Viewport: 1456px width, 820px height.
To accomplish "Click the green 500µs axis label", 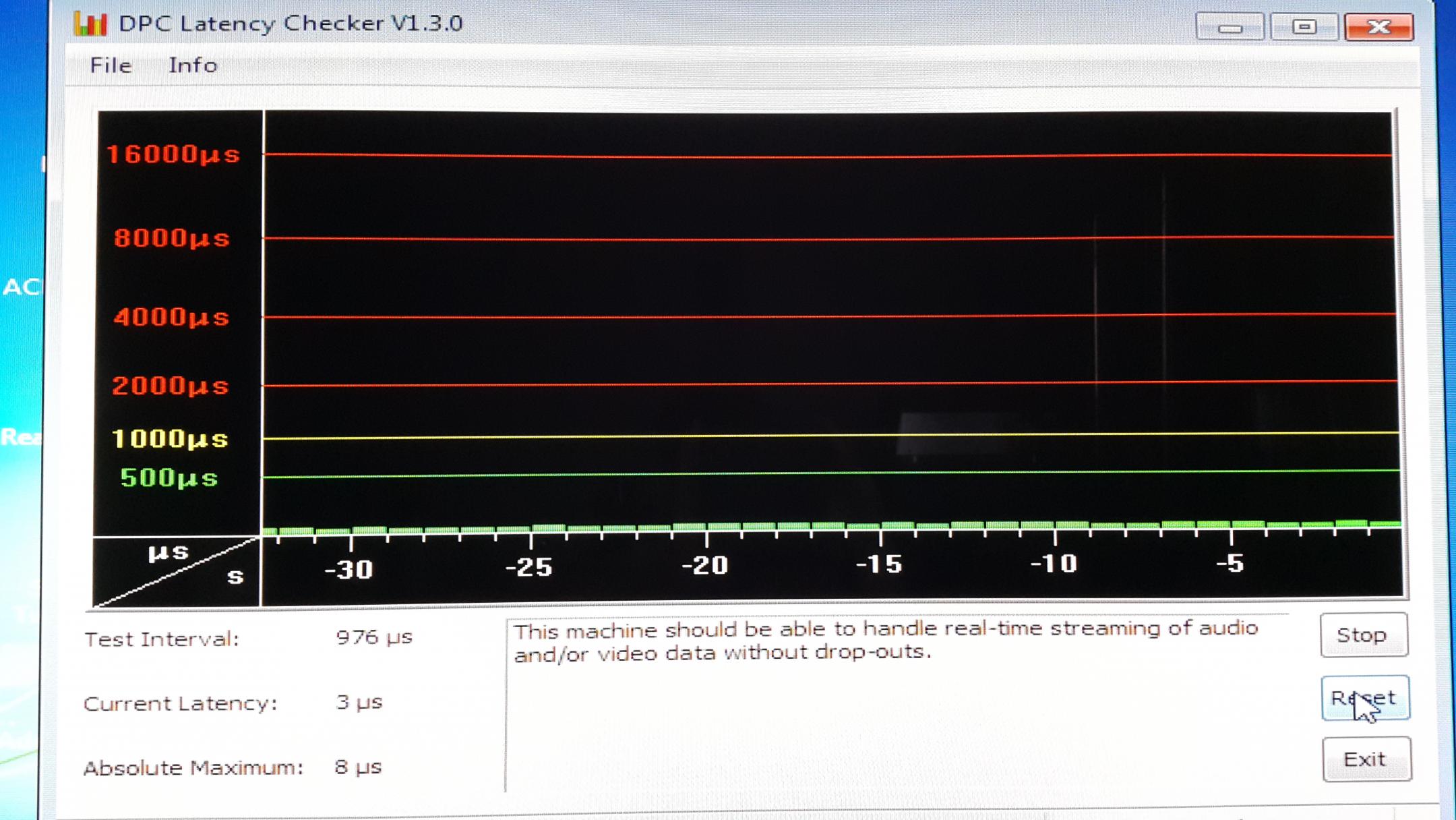I will coord(169,478).
